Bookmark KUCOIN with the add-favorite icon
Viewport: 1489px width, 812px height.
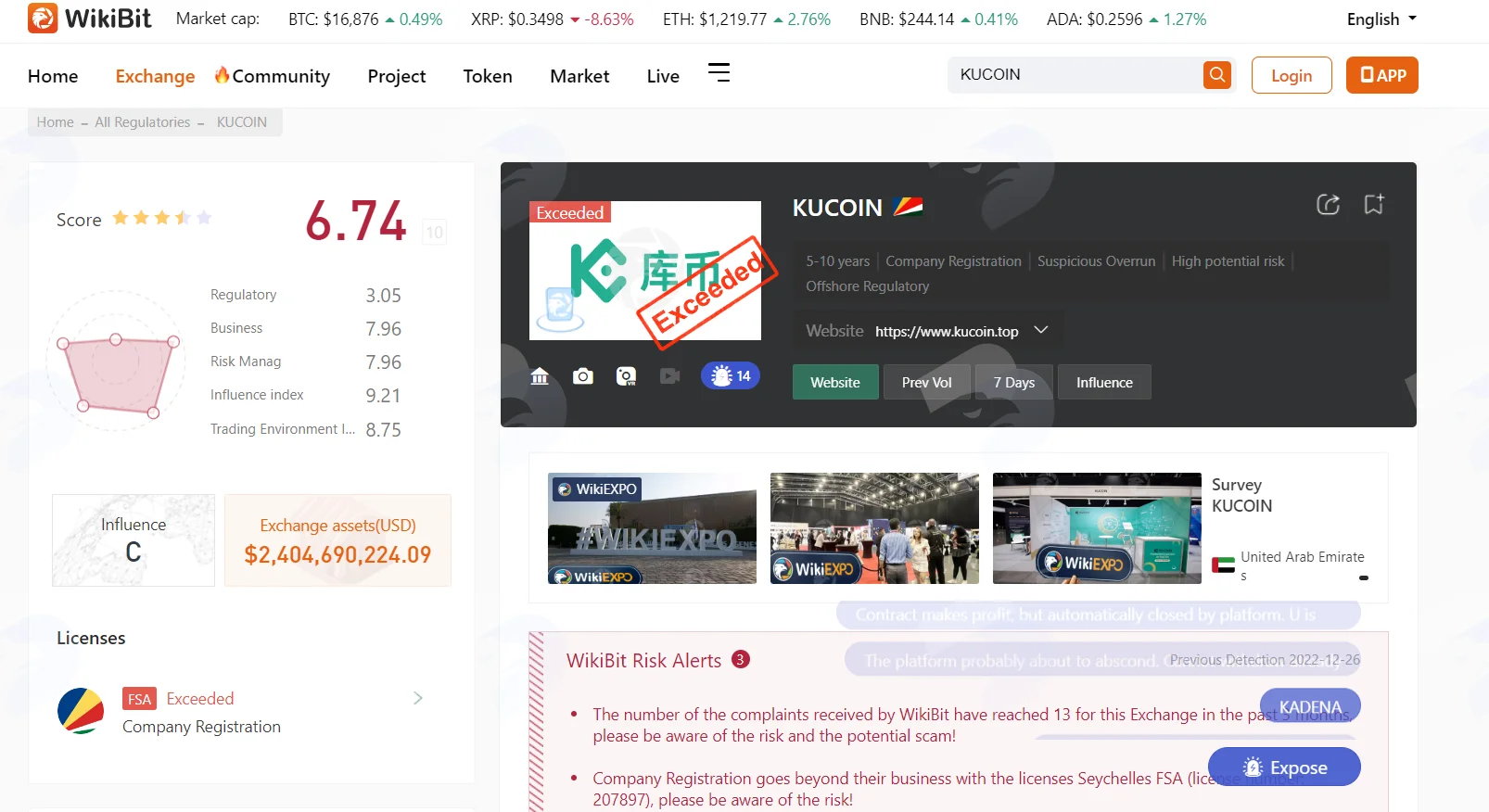tap(1374, 204)
